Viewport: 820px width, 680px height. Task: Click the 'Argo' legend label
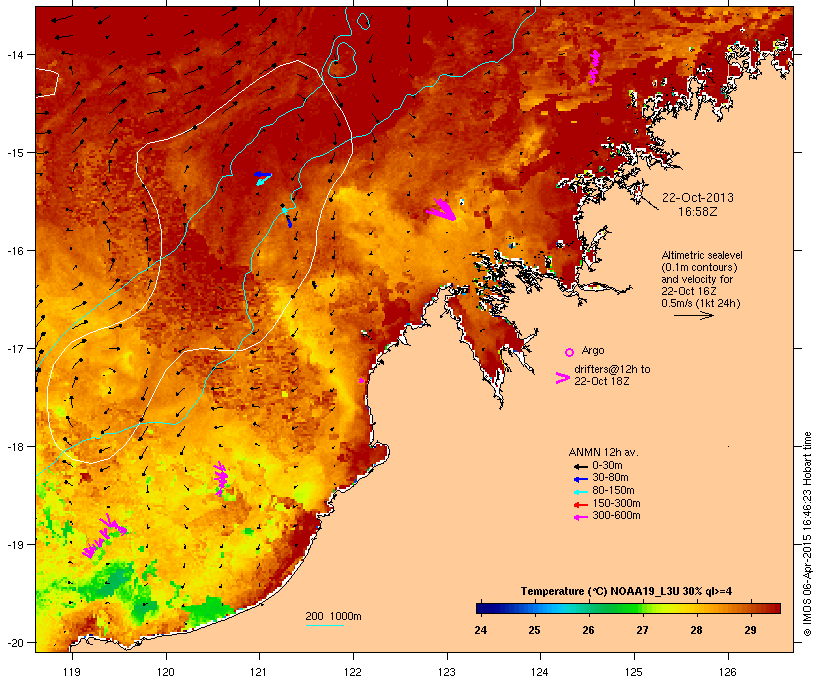593,350
